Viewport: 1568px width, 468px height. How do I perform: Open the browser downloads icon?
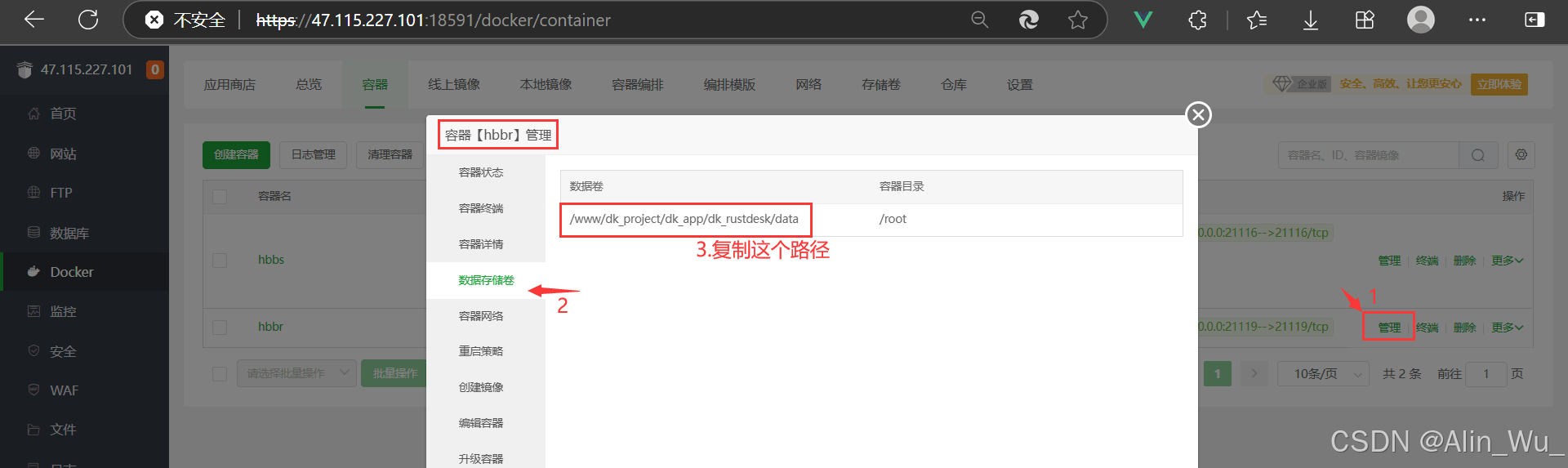pos(1310,20)
